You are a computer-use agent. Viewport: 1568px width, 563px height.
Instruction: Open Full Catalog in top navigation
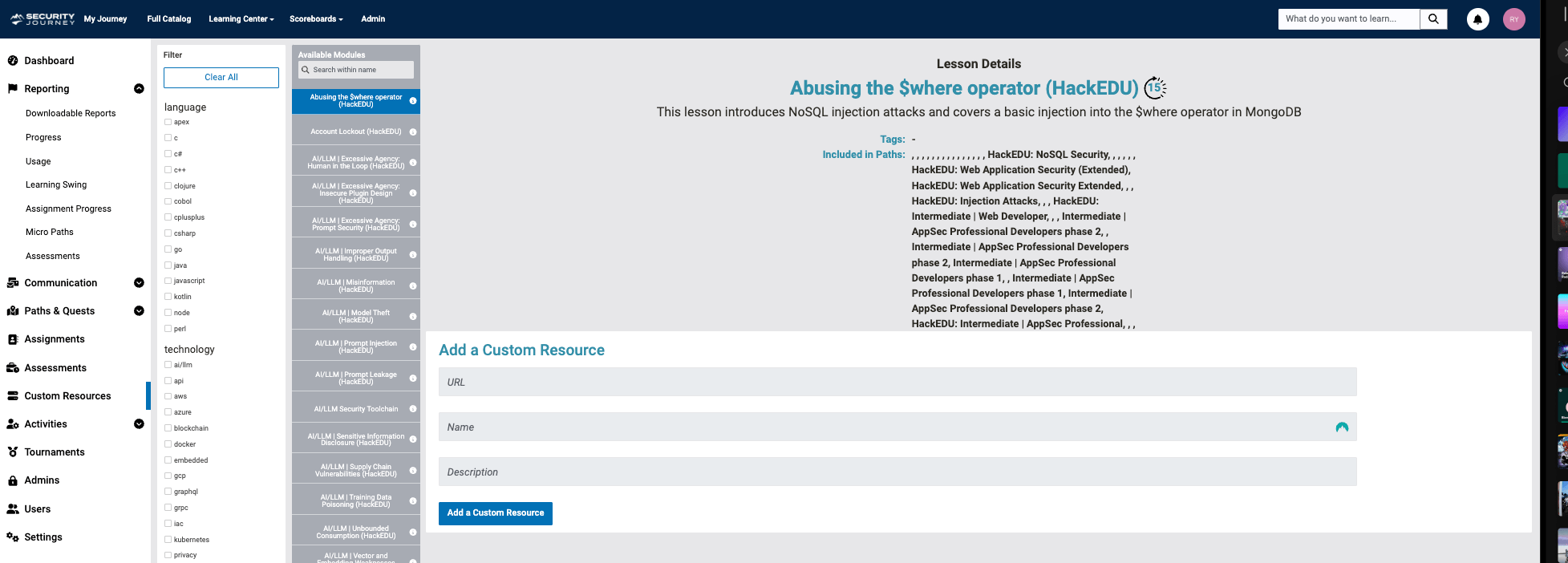click(169, 18)
